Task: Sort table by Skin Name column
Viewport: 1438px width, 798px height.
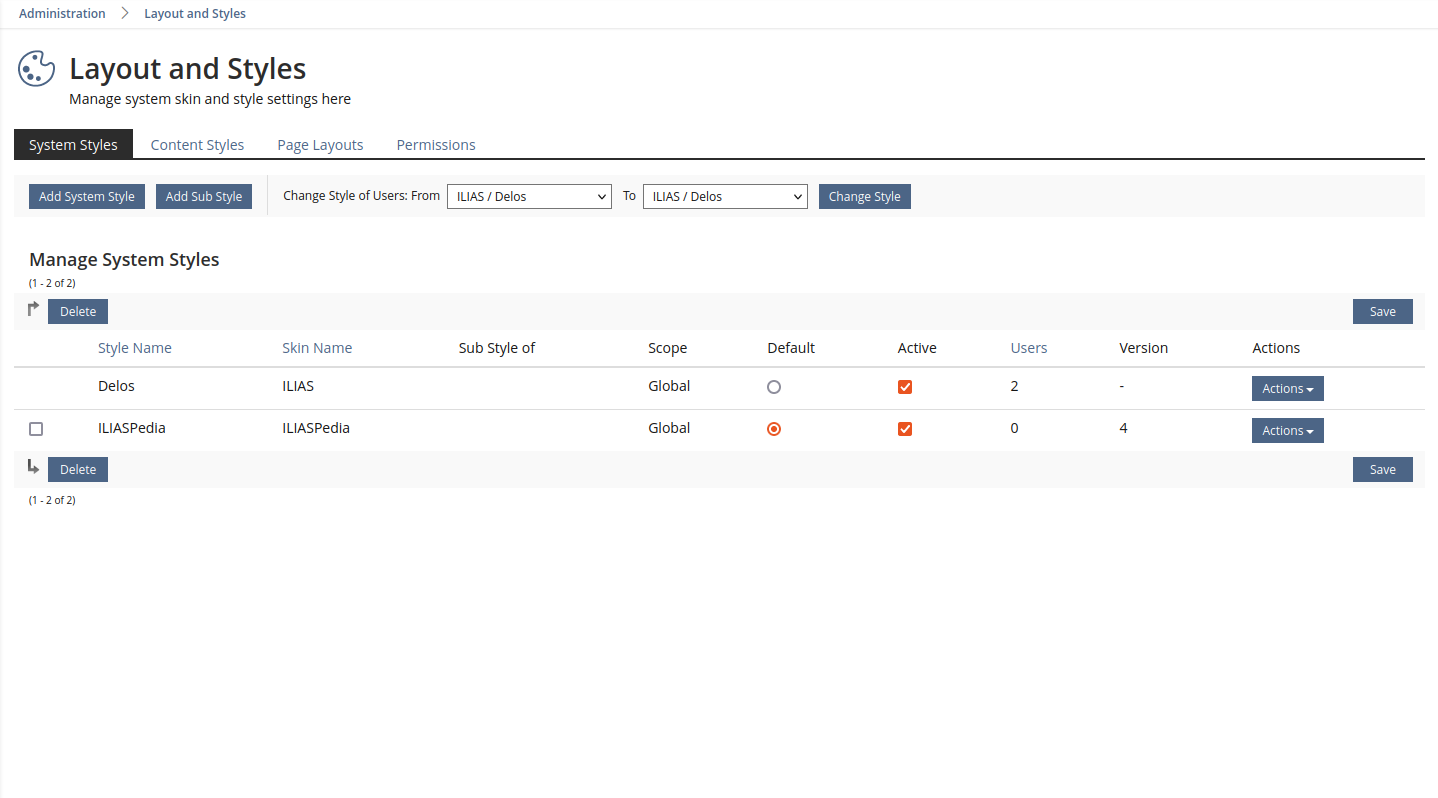Action: [x=317, y=348]
